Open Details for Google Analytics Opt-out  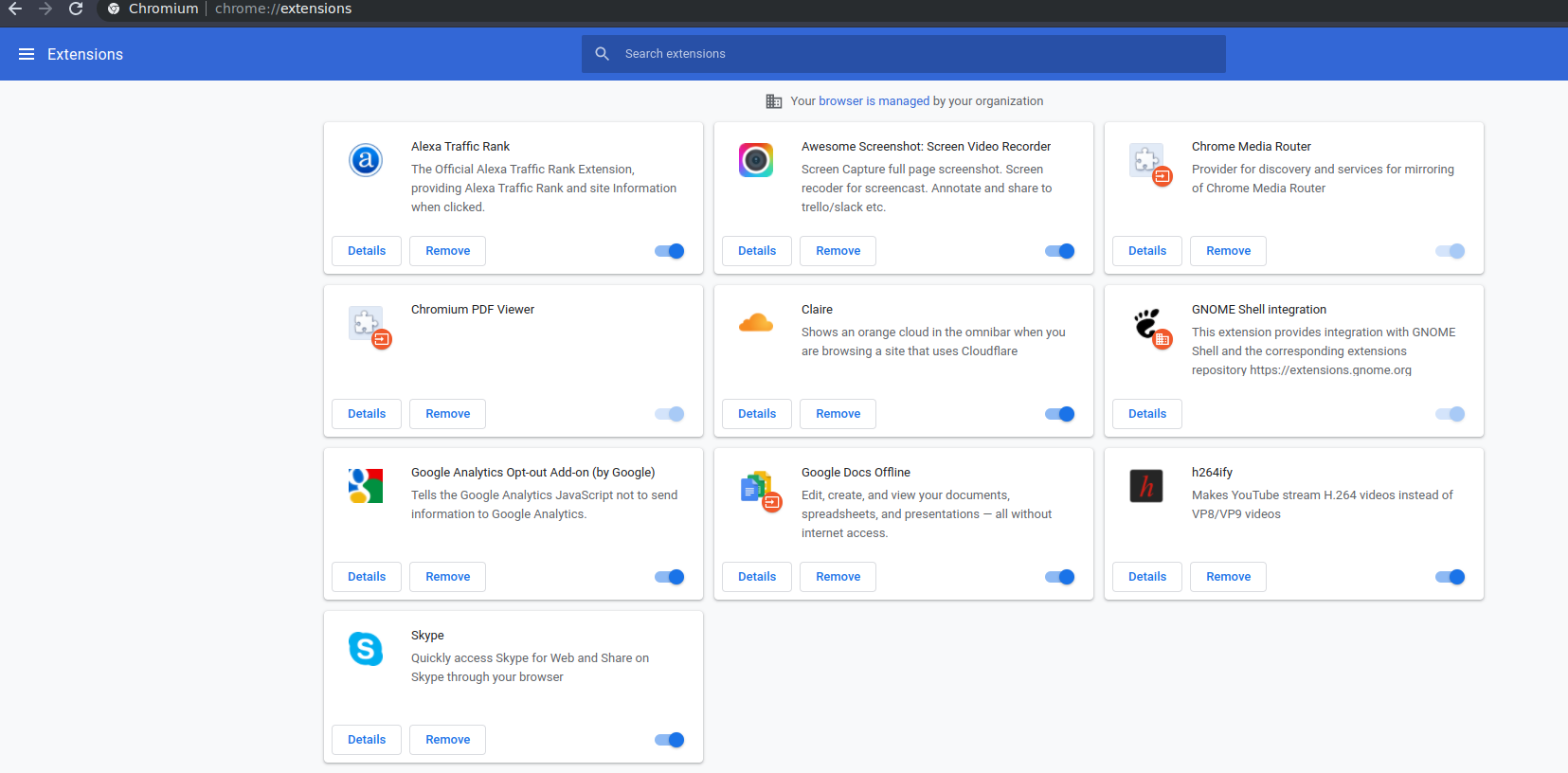(367, 577)
